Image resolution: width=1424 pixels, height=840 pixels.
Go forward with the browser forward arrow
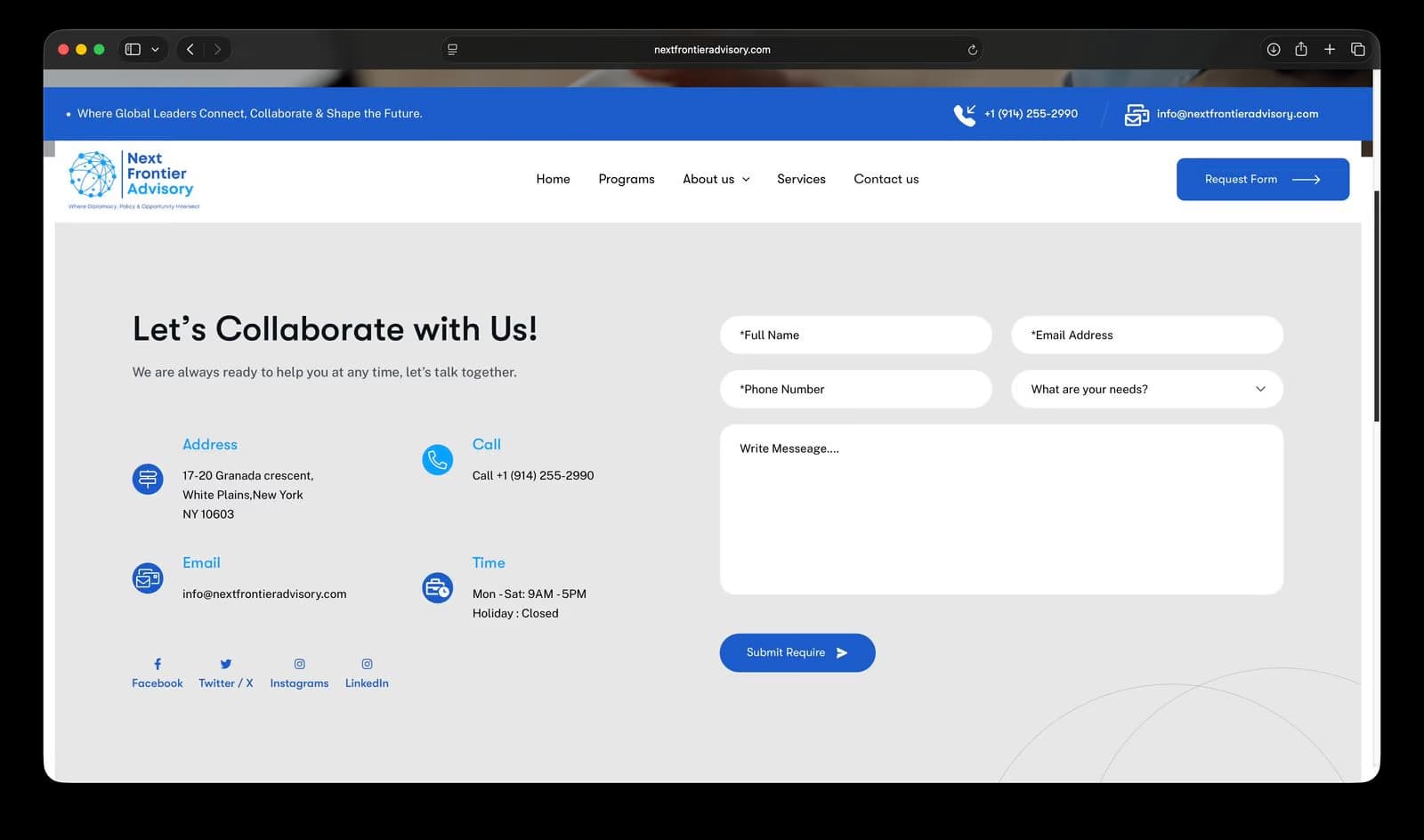tap(217, 50)
